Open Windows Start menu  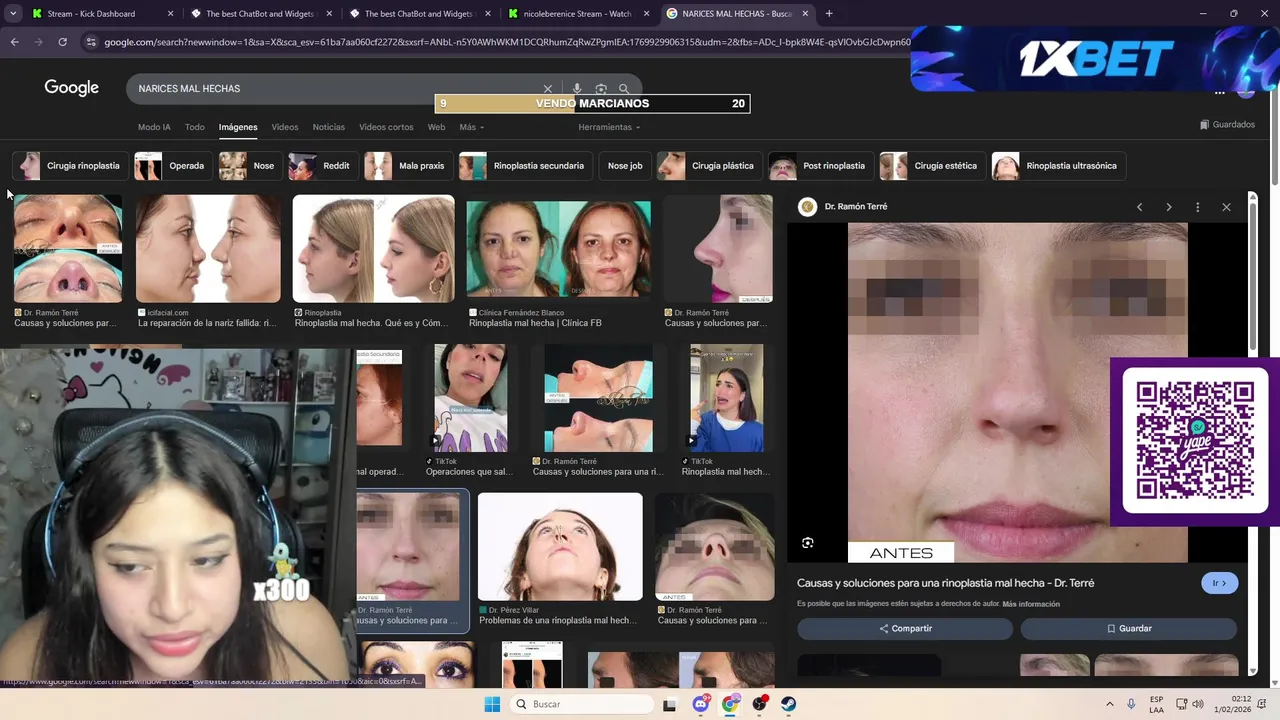(x=492, y=704)
